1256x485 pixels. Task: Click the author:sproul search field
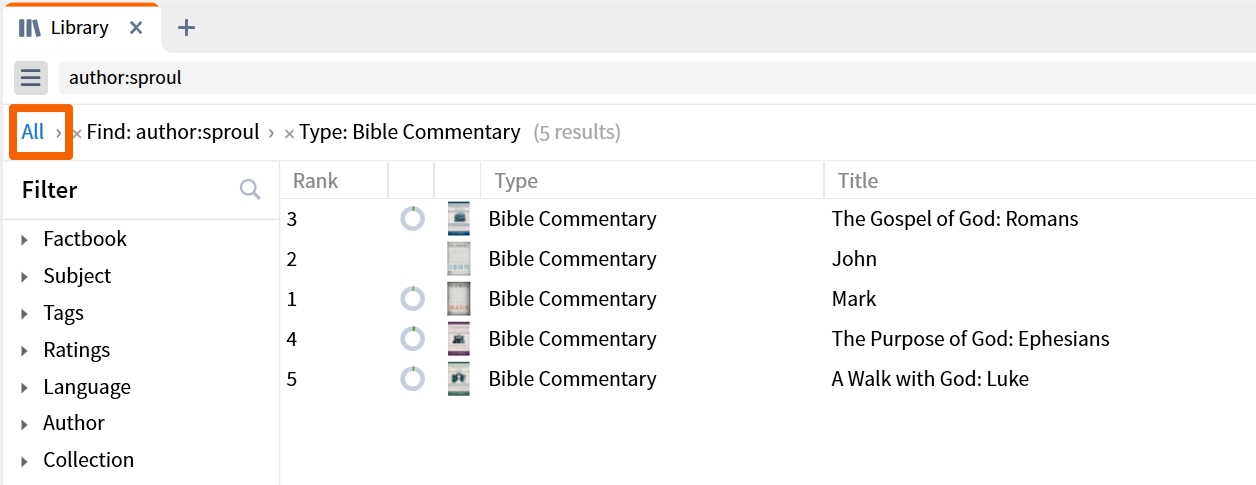656,77
